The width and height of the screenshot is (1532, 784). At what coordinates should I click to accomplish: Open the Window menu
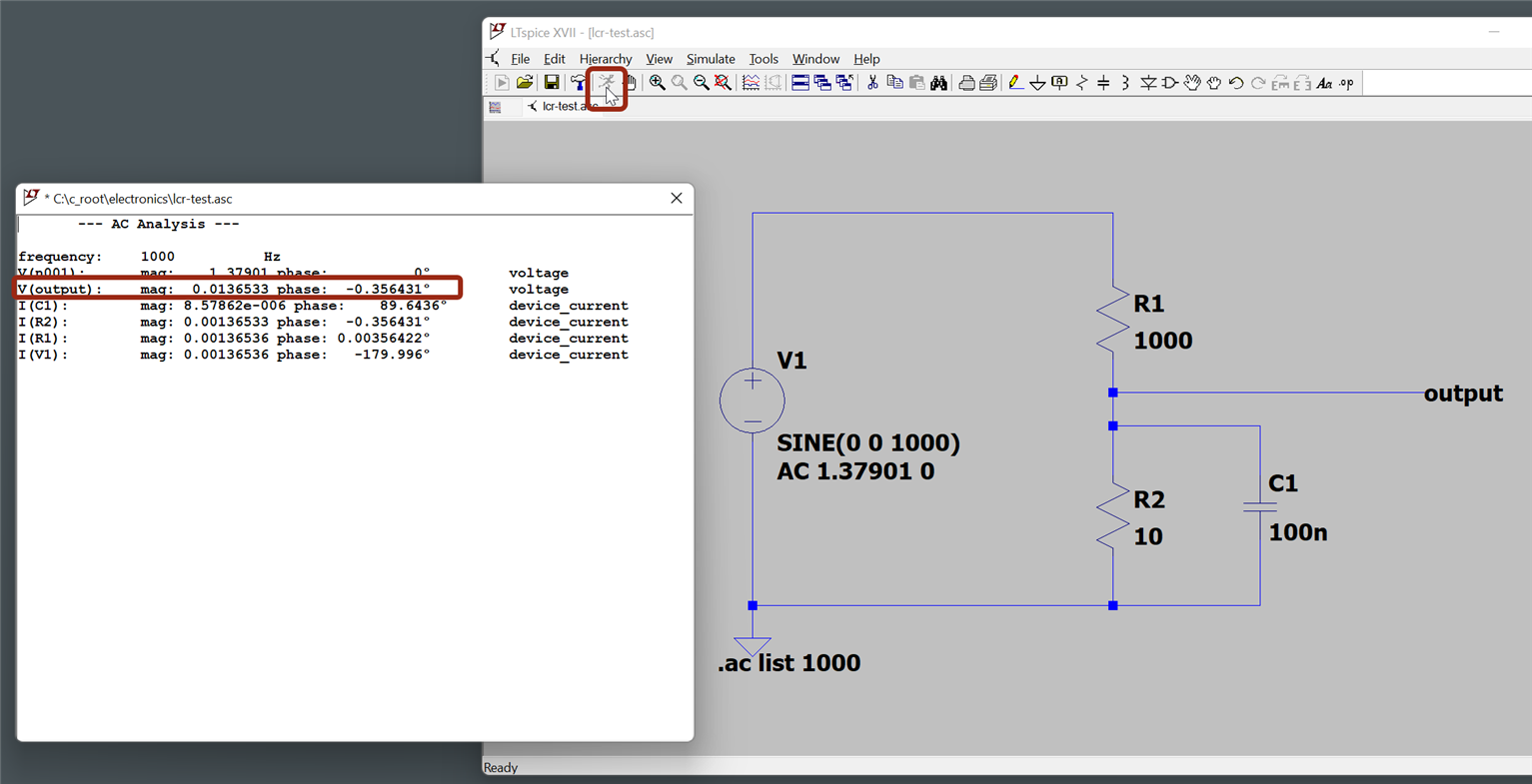(x=815, y=59)
